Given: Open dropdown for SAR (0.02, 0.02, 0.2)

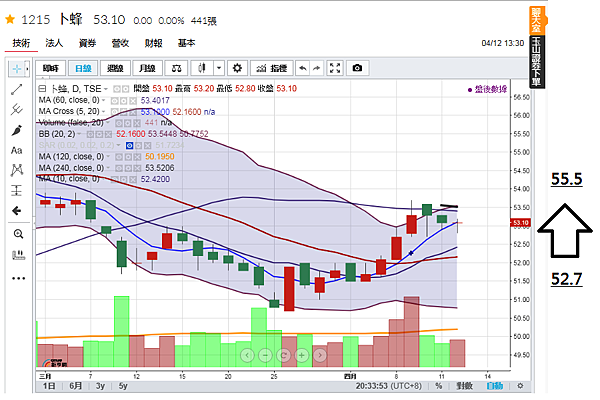Looking at the screenshot, I should 119,145.
